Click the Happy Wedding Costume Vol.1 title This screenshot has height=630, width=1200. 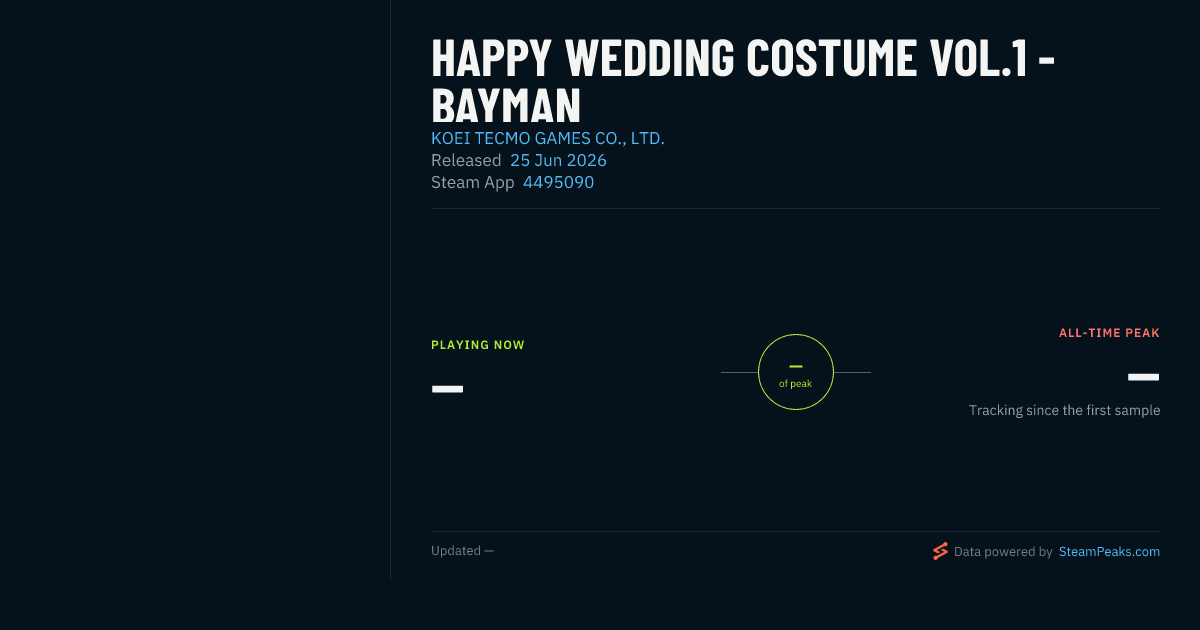click(x=743, y=81)
